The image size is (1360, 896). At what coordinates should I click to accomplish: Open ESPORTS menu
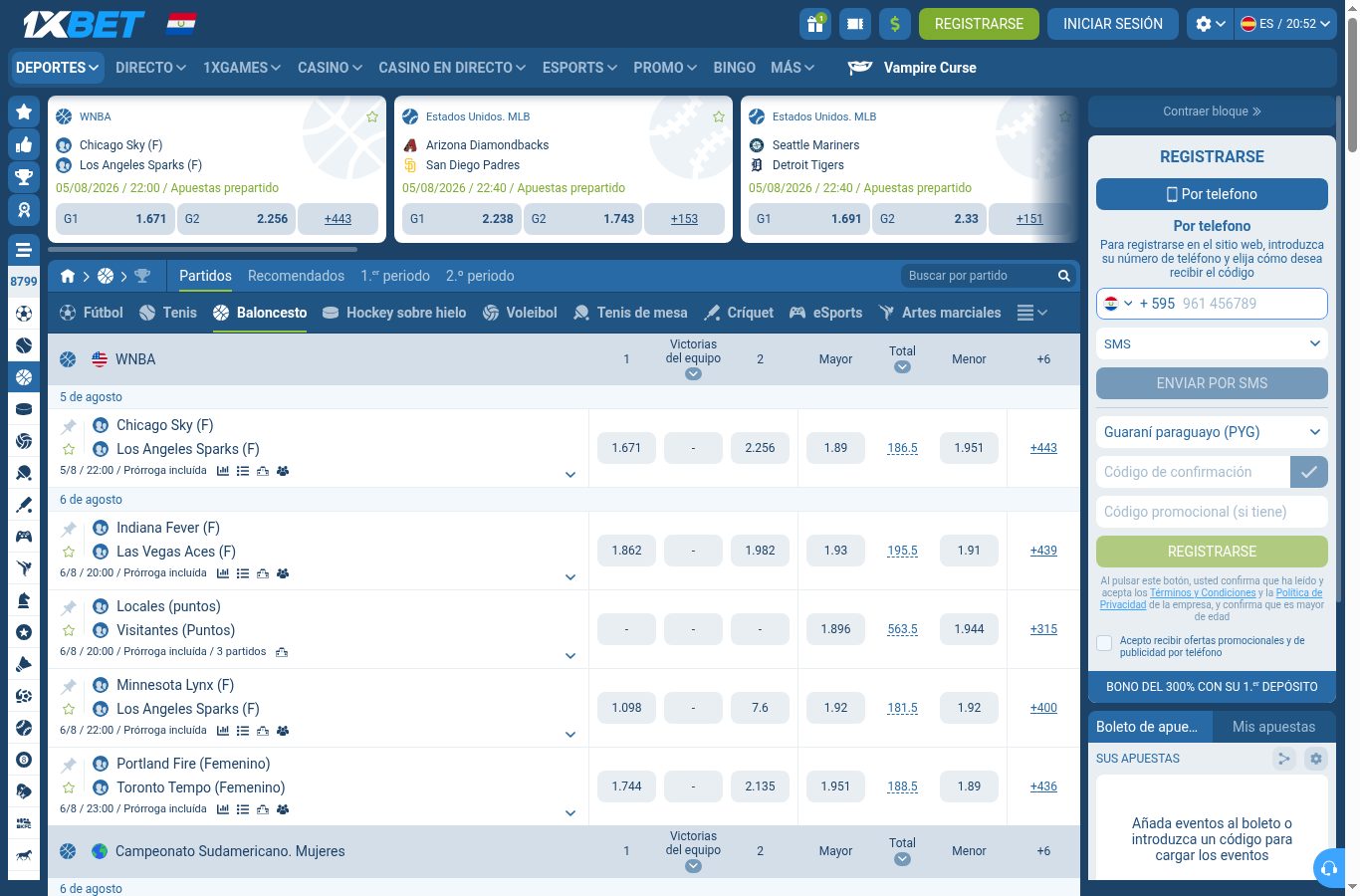[579, 68]
